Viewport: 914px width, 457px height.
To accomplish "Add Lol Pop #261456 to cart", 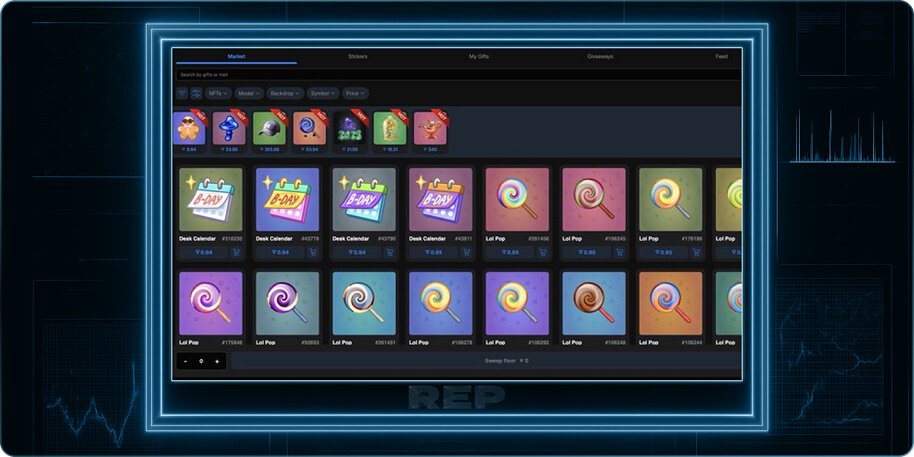I will (543, 252).
